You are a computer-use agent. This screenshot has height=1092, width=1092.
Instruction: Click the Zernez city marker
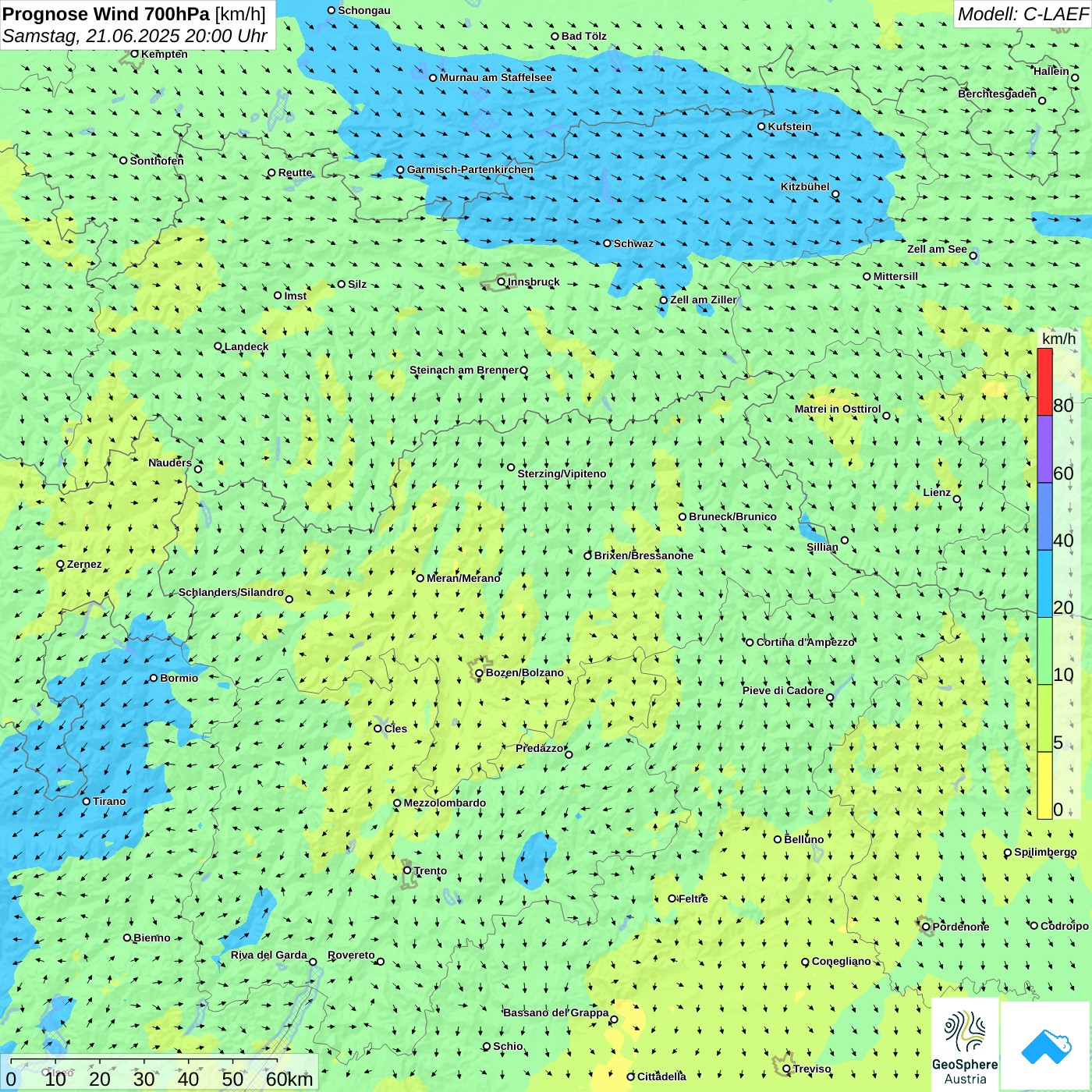point(60,564)
